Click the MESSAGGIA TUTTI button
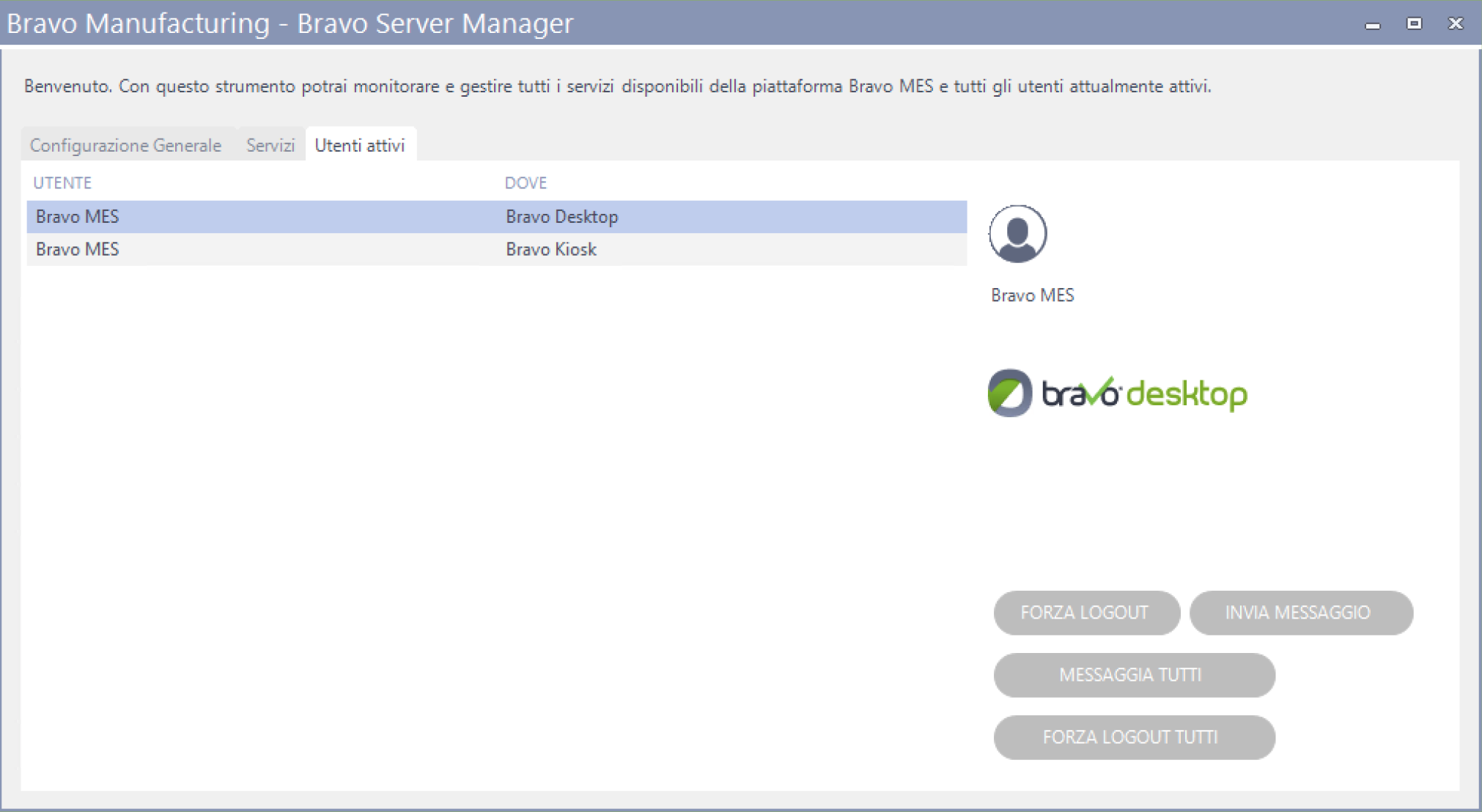This screenshot has width=1482, height=812. pos(1134,675)
